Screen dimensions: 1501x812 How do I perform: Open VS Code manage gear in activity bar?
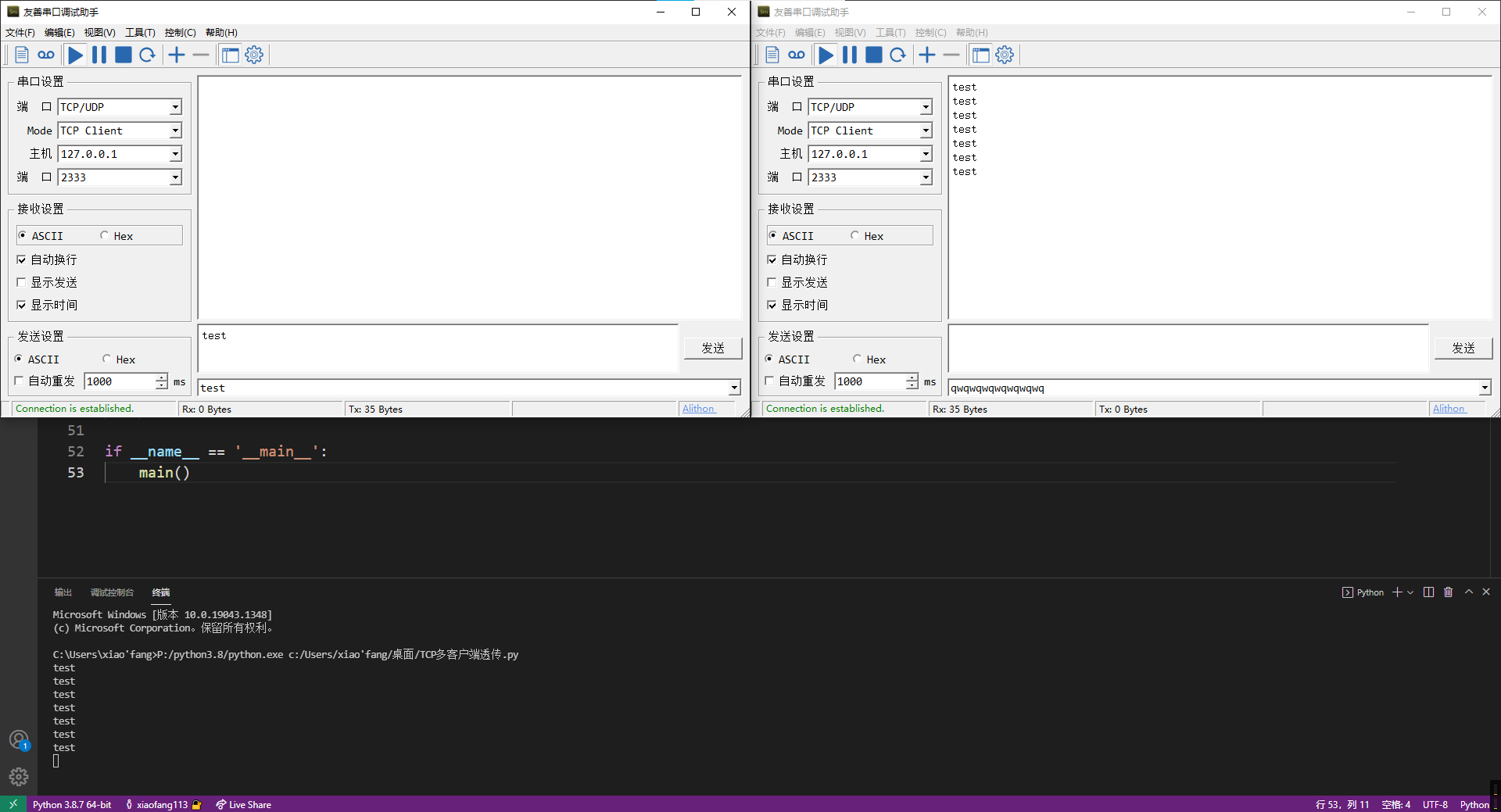point(19,777)
